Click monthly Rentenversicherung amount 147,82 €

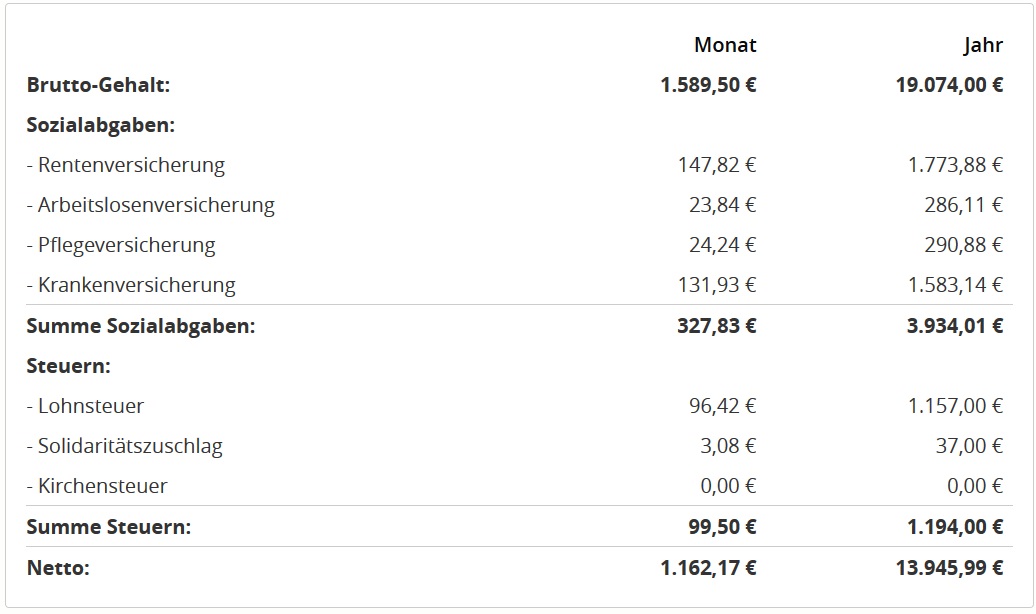coord(717,165)
